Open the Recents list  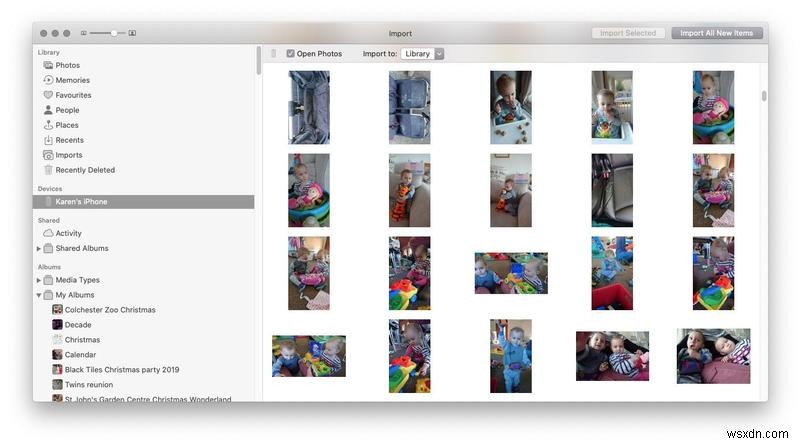[69, 140]
